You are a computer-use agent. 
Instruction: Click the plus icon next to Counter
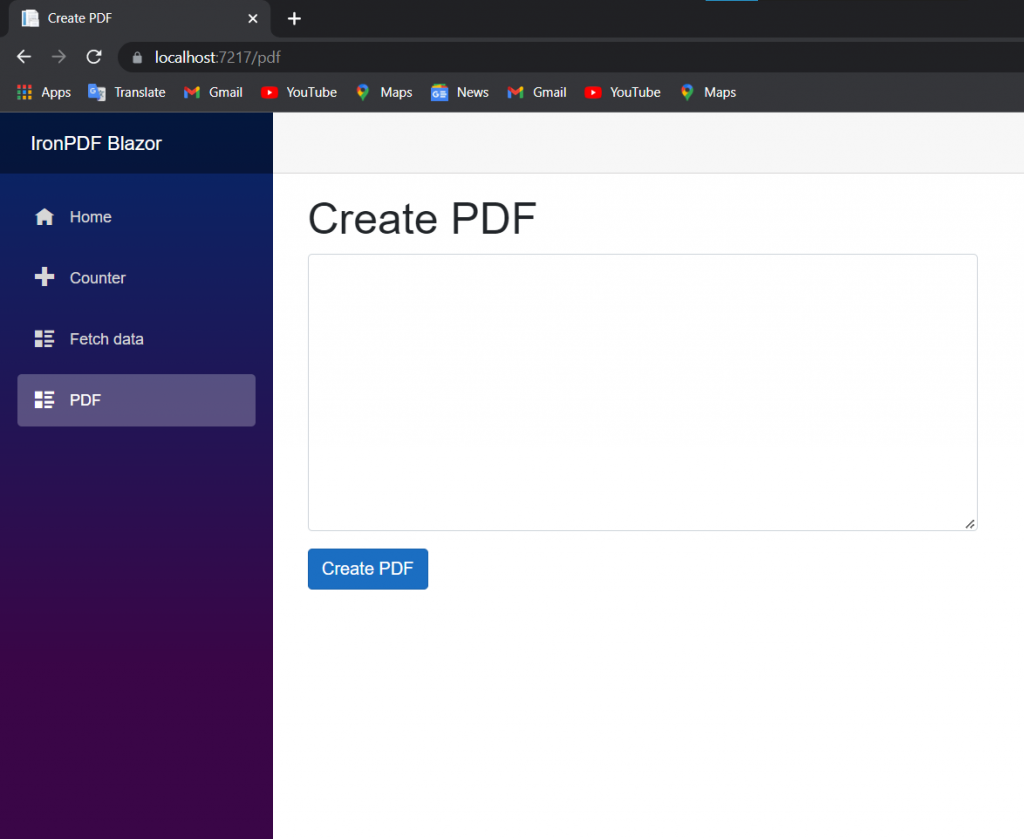click(x=44, y=277)
